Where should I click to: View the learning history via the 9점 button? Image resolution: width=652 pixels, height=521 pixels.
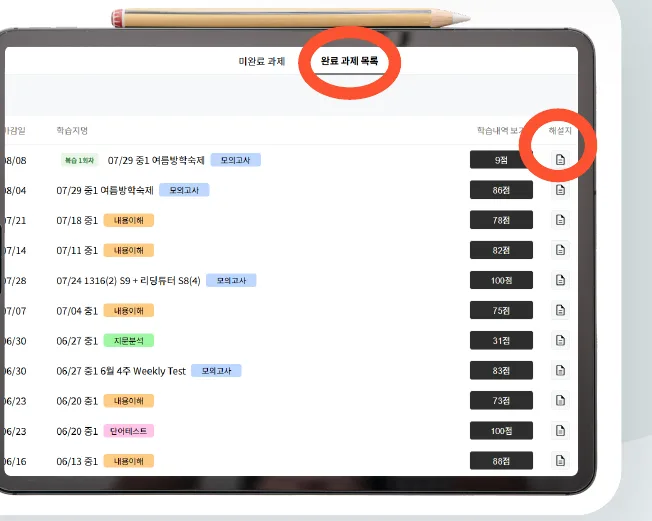point(501,160)
